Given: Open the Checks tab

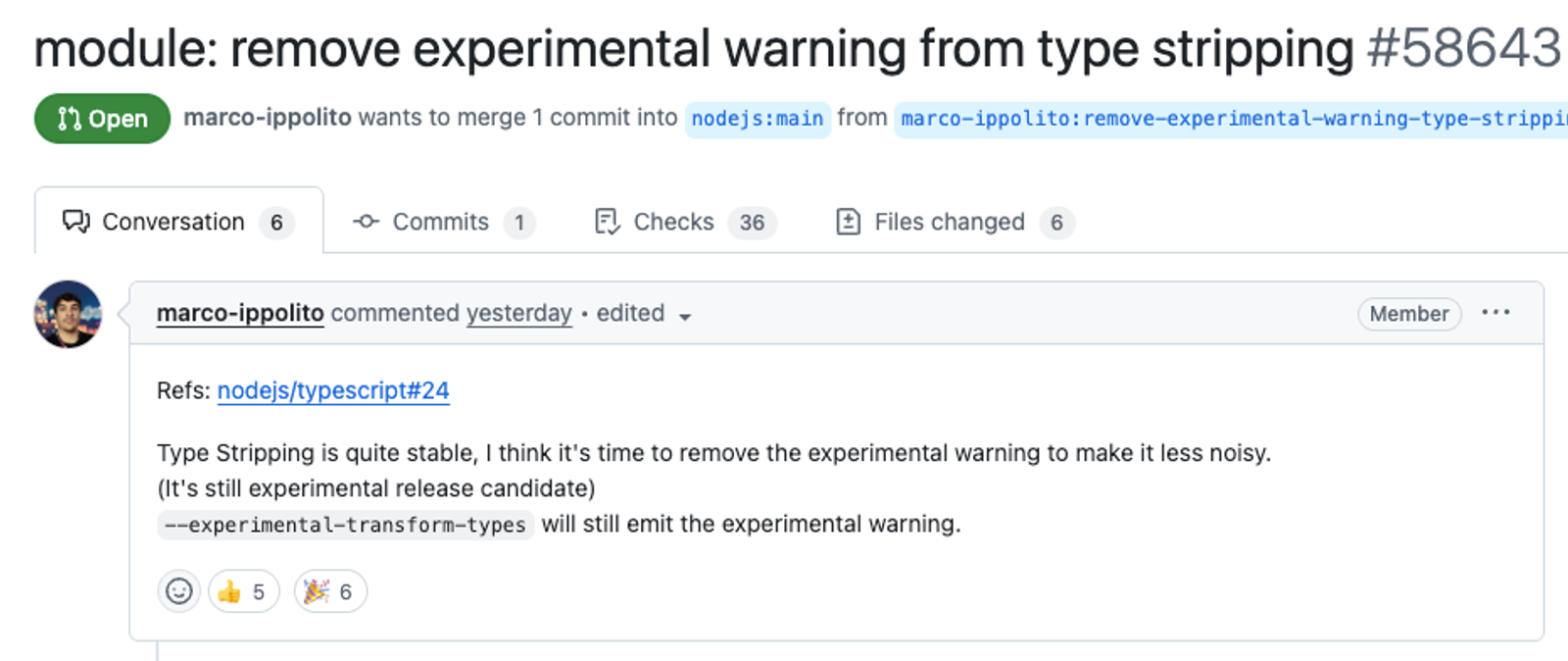Looking at the screenshot, I should pos(685,222).
